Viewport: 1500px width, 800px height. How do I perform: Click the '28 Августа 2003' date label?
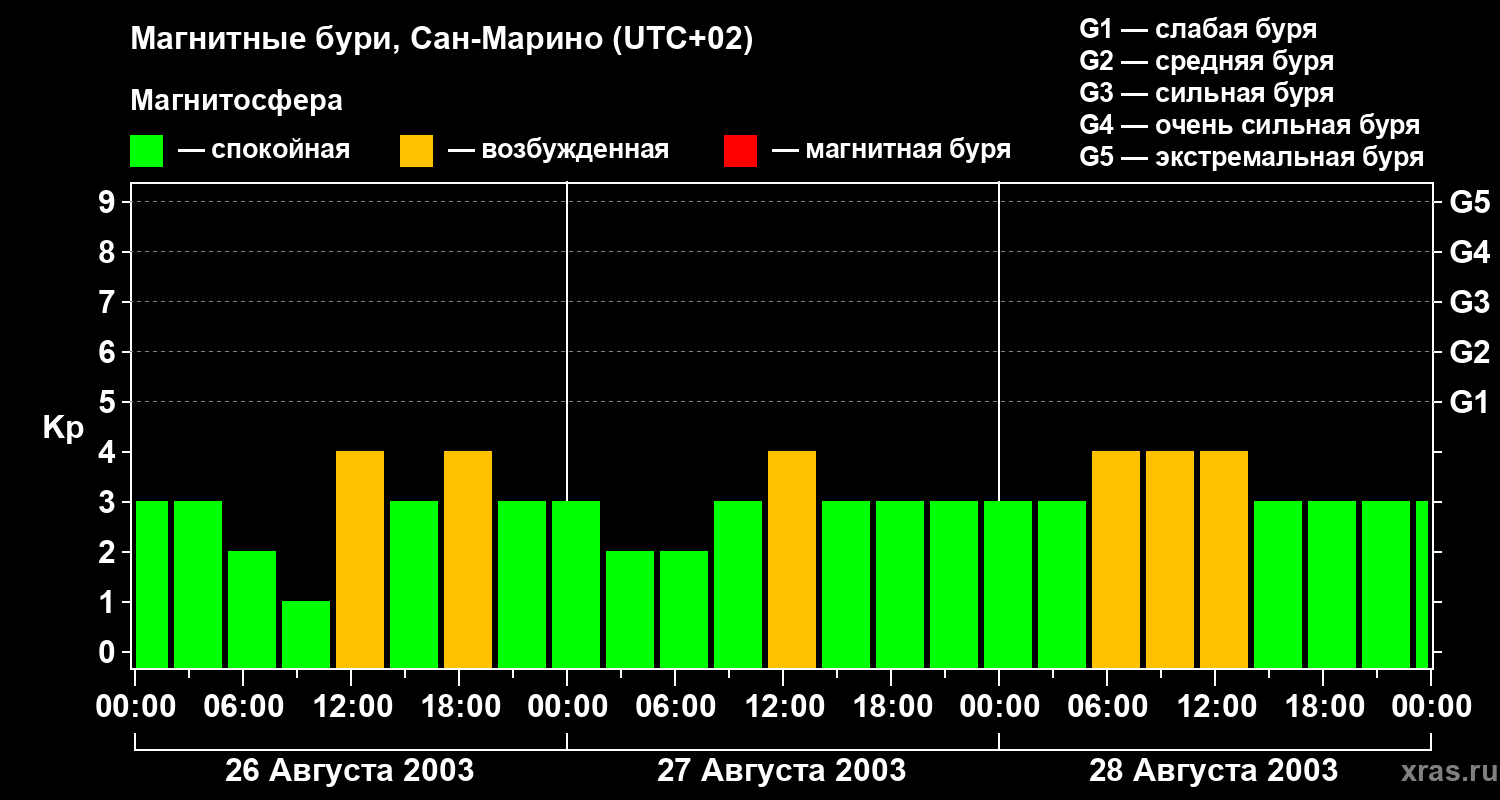[x=1213, y=770]
